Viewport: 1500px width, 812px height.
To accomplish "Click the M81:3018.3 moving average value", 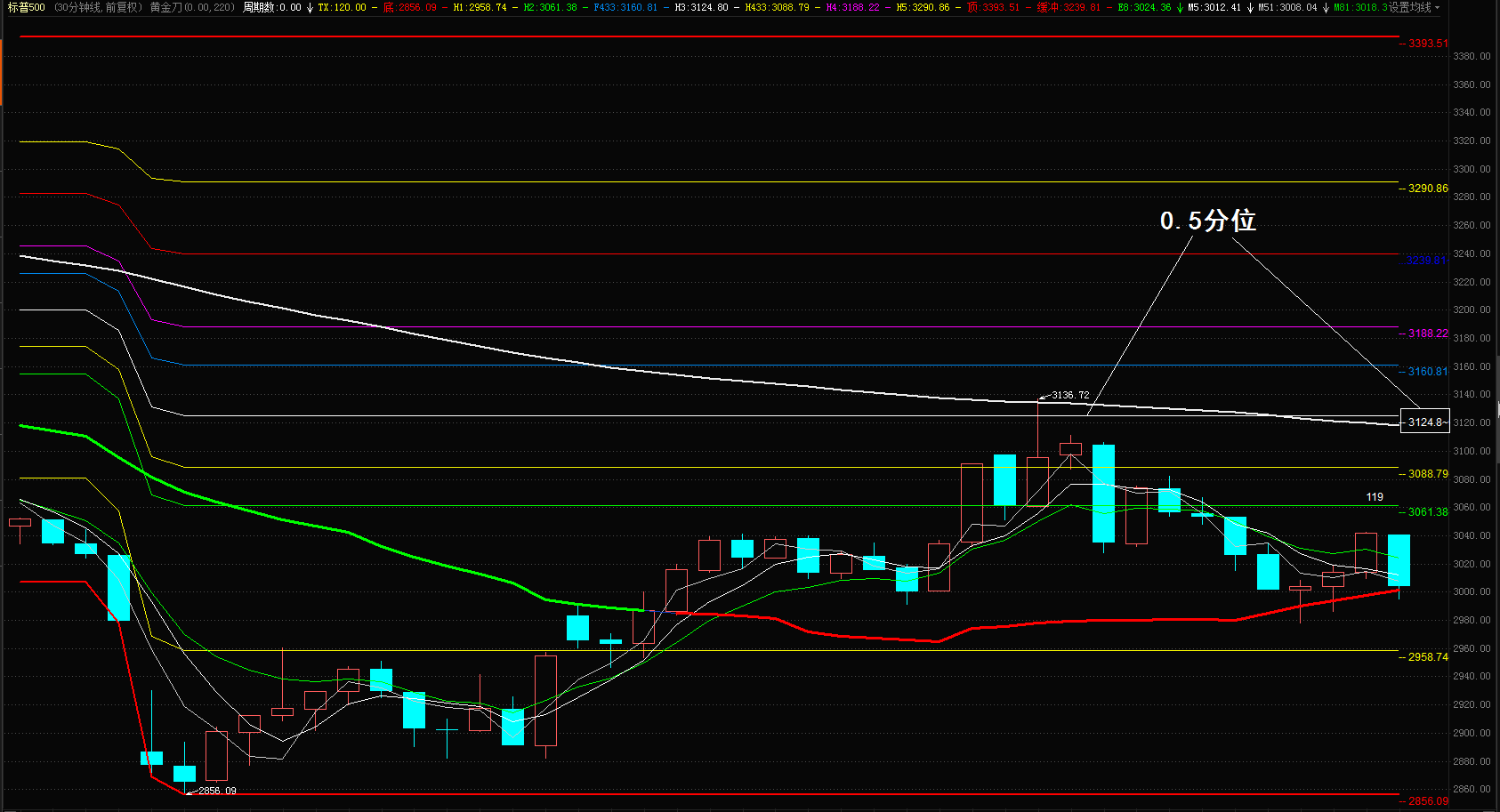I will (x=1360, y=7).
